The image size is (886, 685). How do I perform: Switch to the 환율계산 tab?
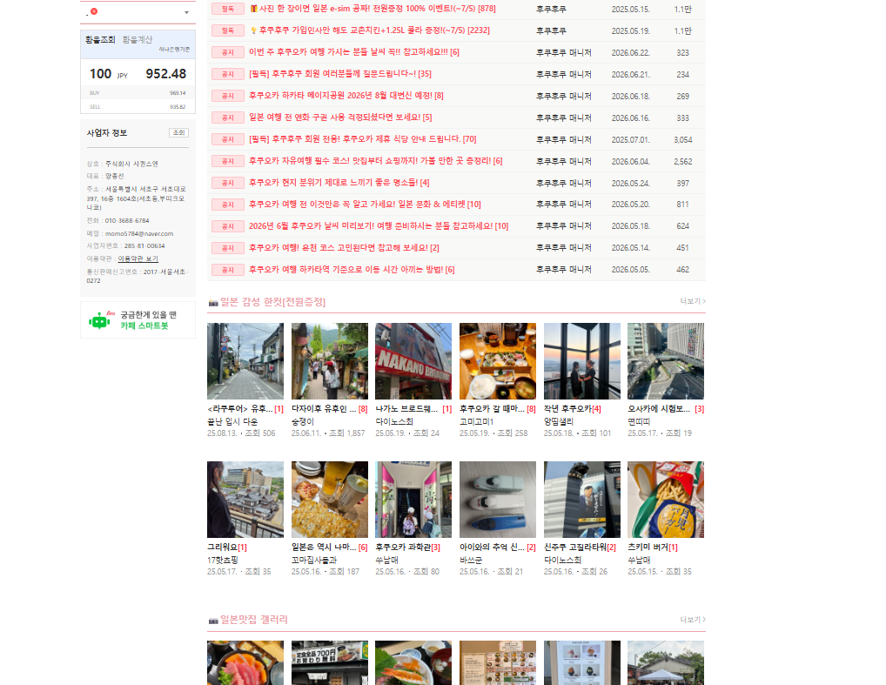[x=137, y=40]
